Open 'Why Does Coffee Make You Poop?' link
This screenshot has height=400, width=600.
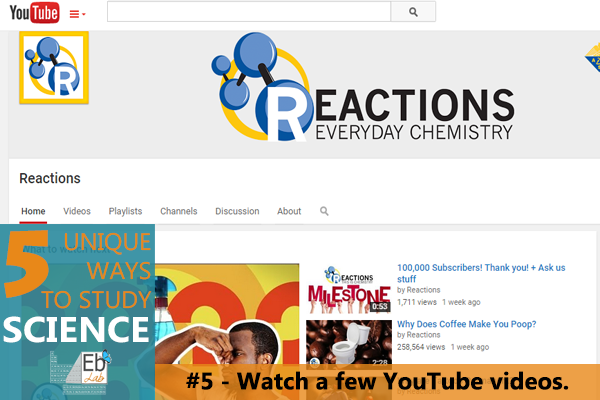click(466, 324)
